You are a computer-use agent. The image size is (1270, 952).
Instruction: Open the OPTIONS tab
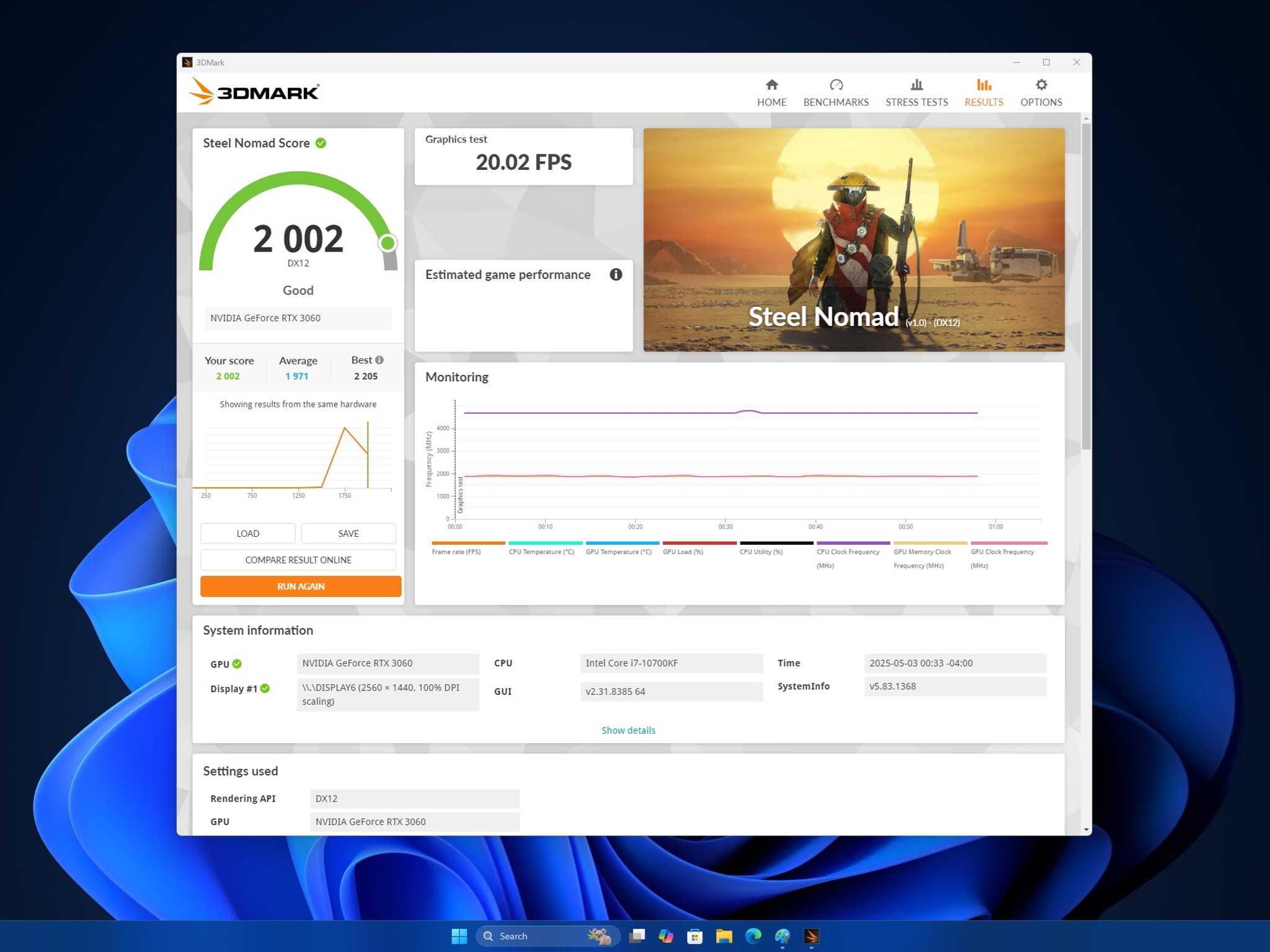pos(1041,93)
